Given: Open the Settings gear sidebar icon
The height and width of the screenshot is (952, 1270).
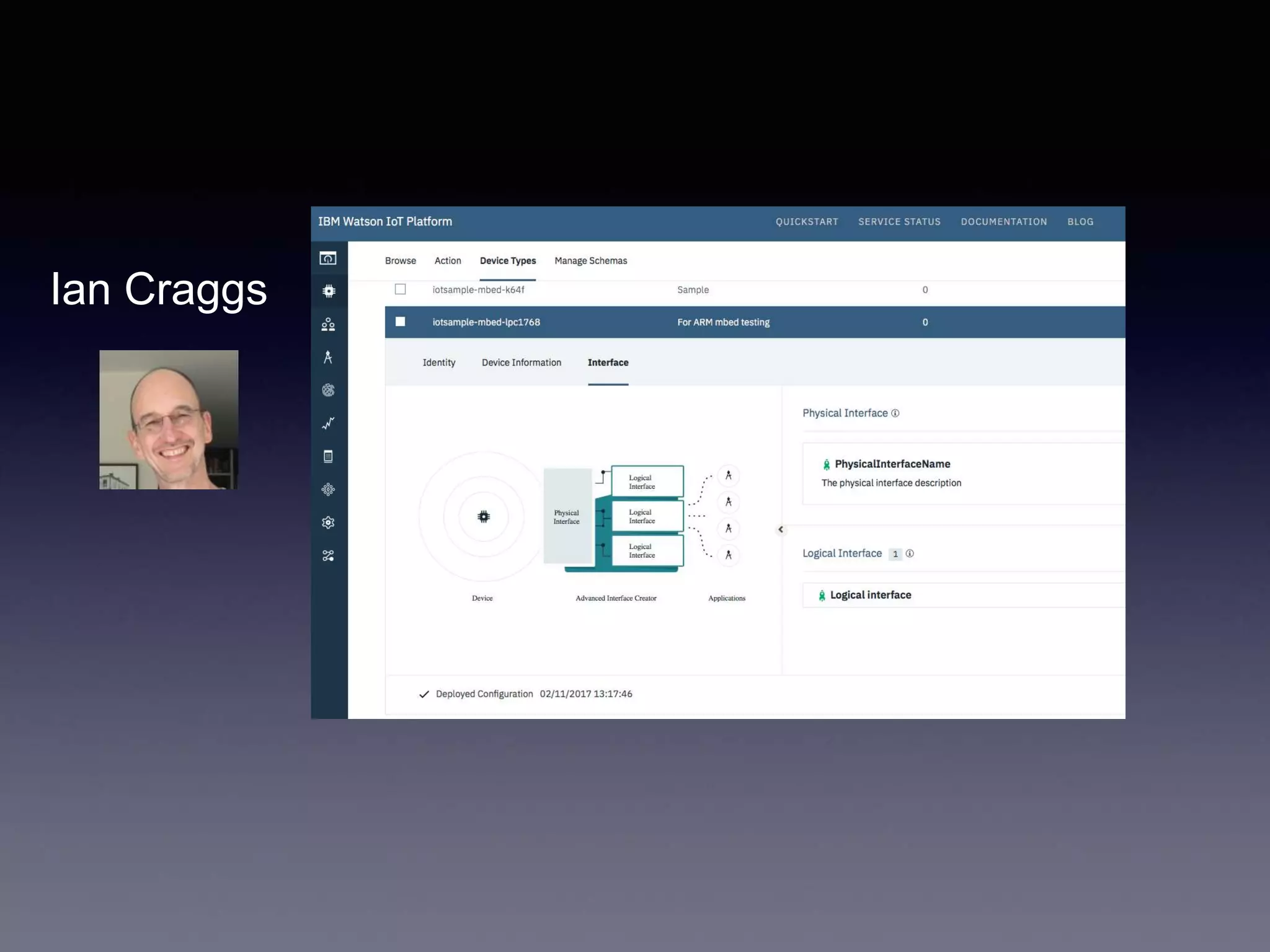Looking at the screenshot, I should (x=328, y=522).
